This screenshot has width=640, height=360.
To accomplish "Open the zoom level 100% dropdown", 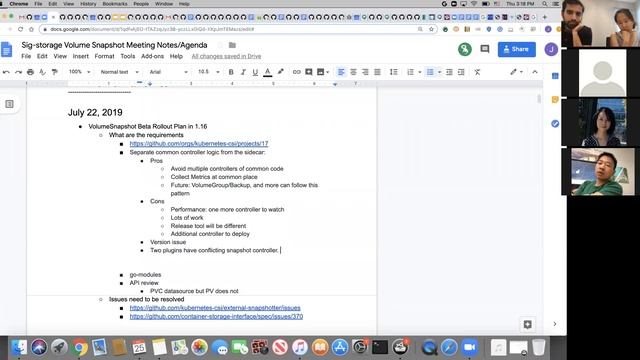I will [79, 72].
